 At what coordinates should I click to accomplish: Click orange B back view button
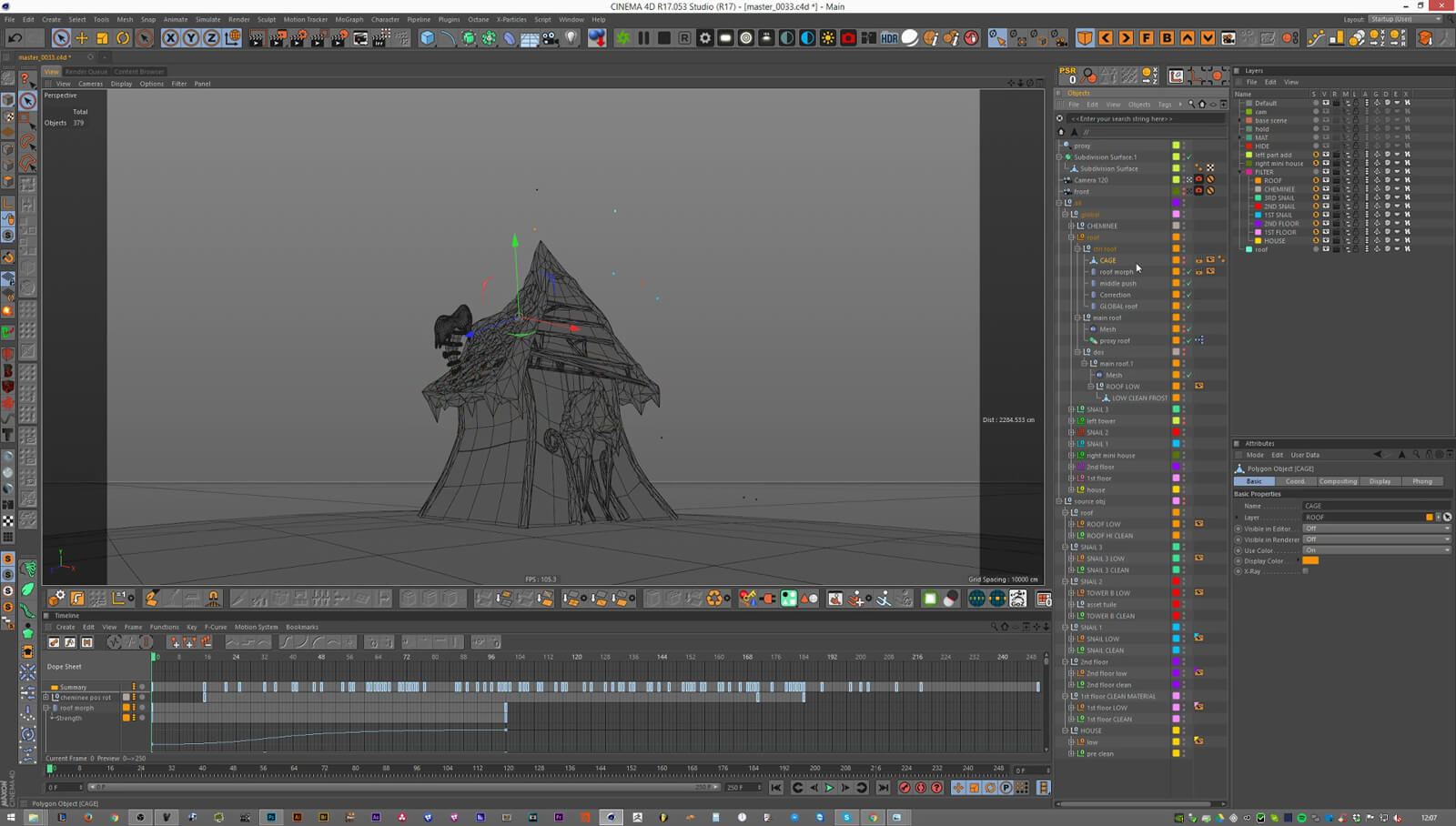1167,38
